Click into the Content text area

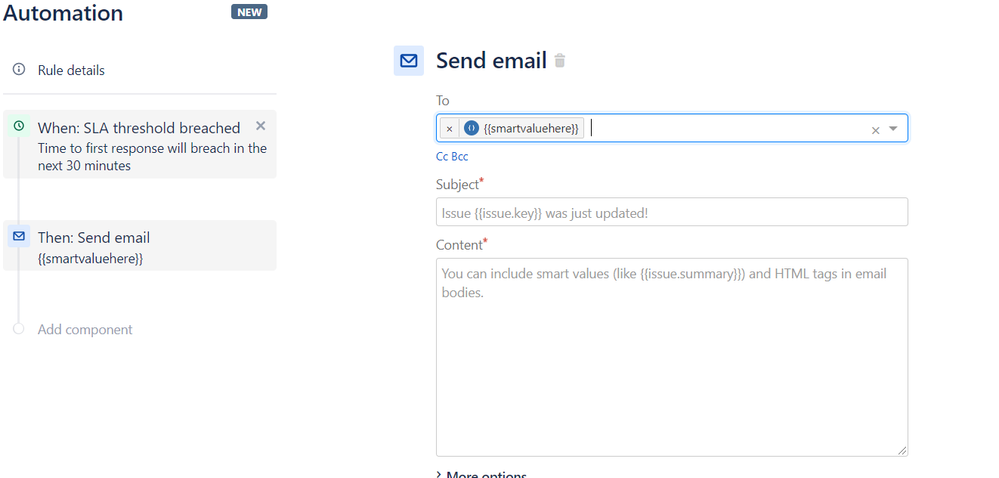pyautogui.click(x=672, y=357)
